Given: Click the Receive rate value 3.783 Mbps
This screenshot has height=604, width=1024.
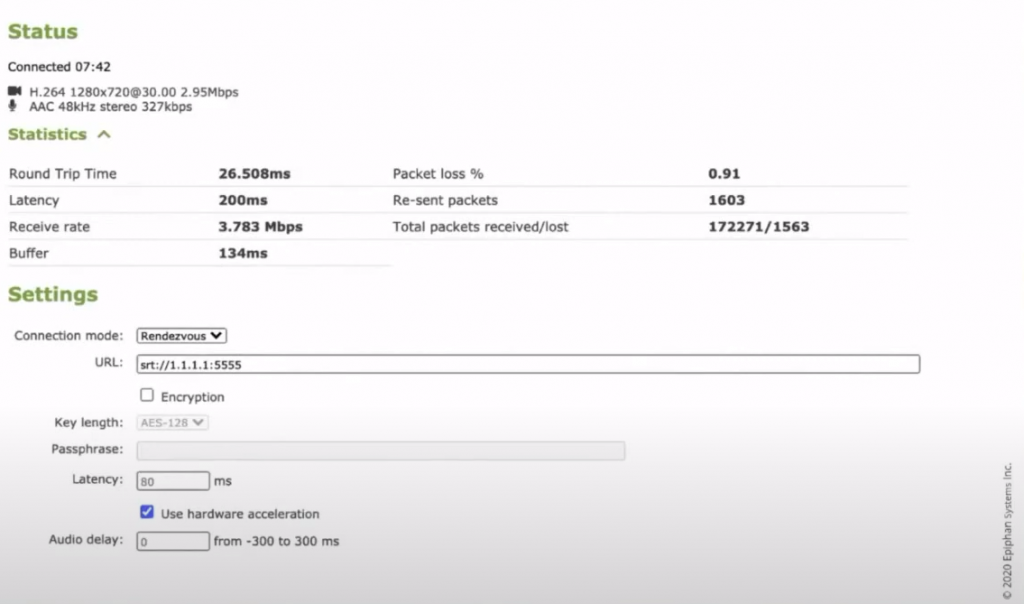Looking at the screenshot, I should point(260,227).
